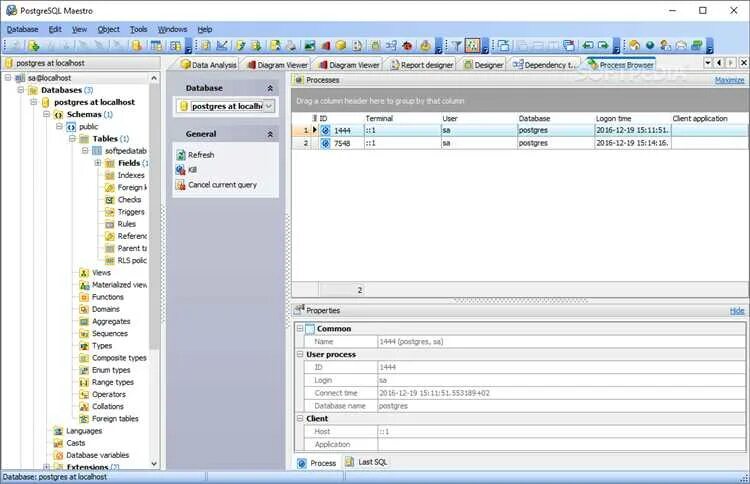Click the filter funnel toolbar icon

coord(456,46)
